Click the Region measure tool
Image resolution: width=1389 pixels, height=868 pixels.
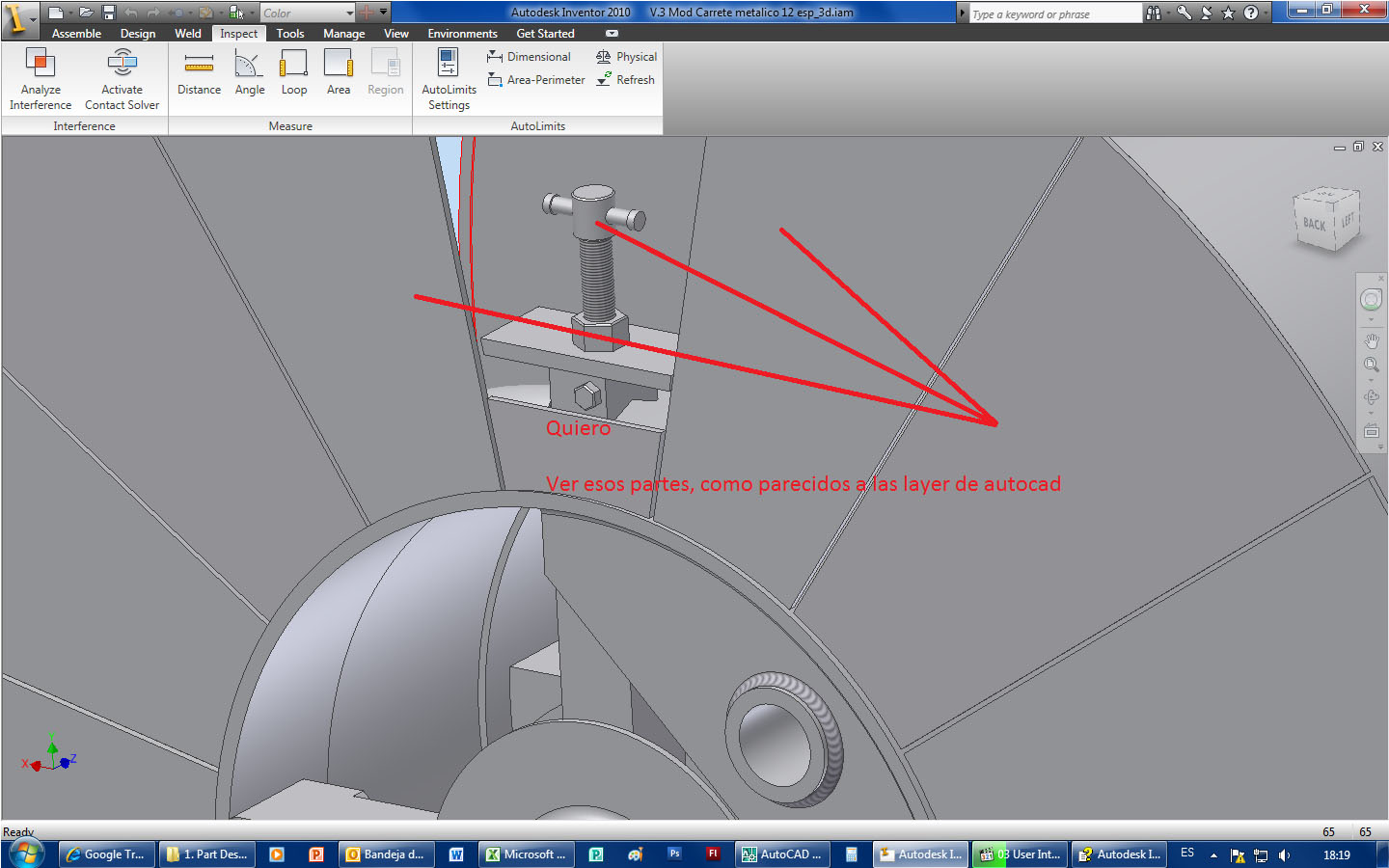[385, 72]
